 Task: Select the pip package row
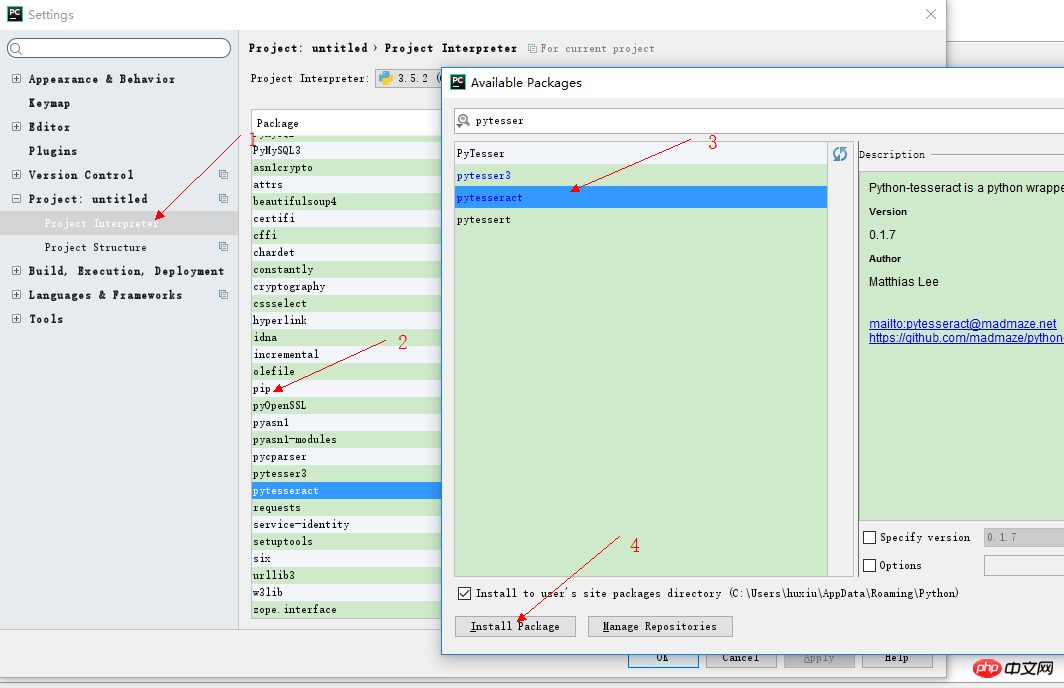pos(347,388)
